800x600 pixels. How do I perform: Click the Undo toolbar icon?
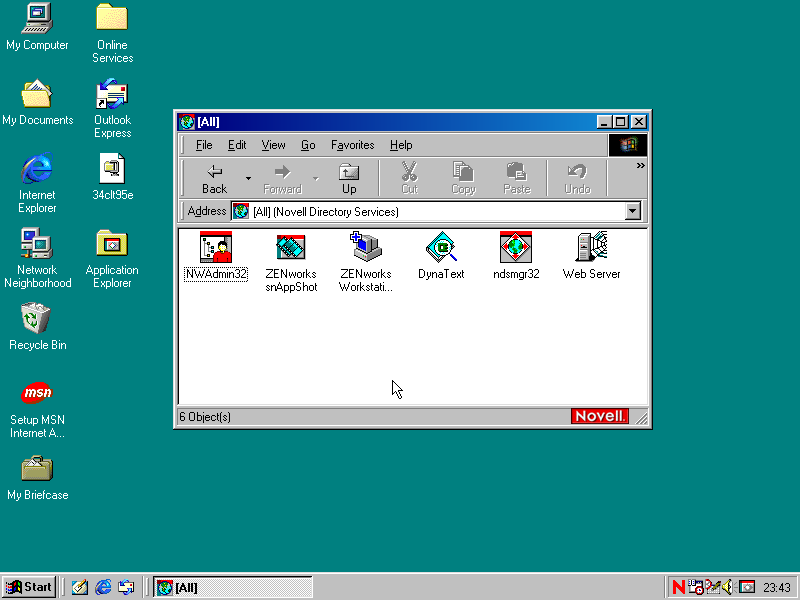(577, 178)
